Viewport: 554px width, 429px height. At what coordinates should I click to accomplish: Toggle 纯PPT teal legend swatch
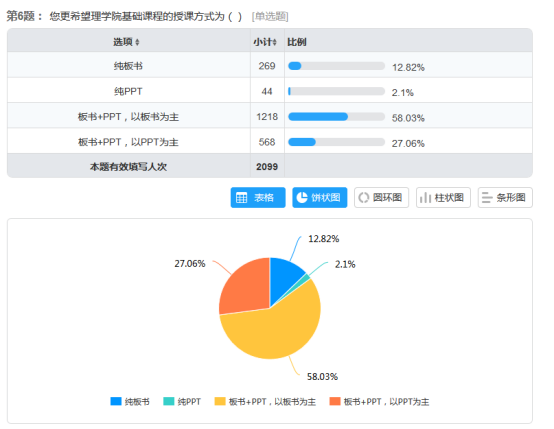coord(169,401)
